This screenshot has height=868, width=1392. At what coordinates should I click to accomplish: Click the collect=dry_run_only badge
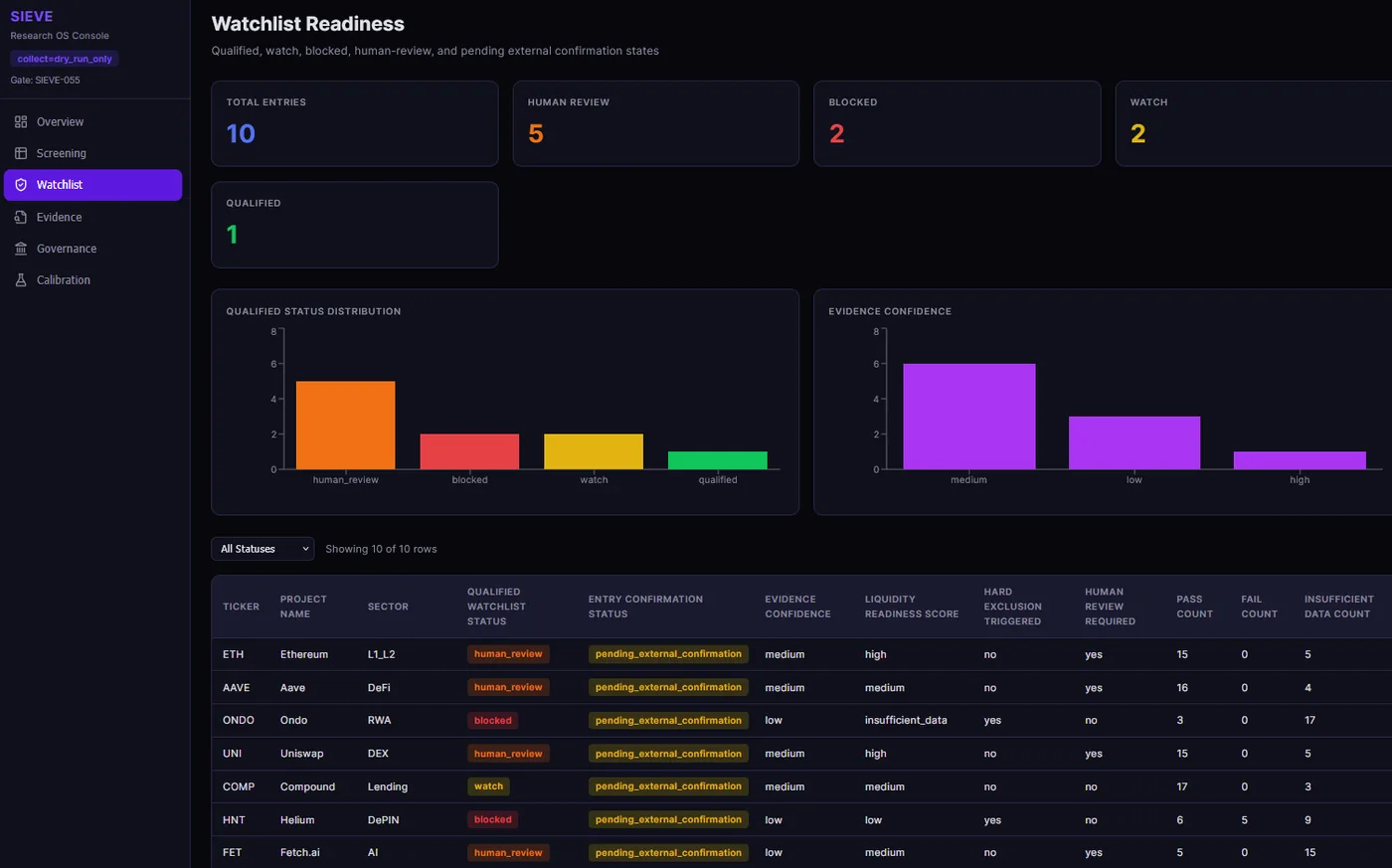(x=65, y=59)
